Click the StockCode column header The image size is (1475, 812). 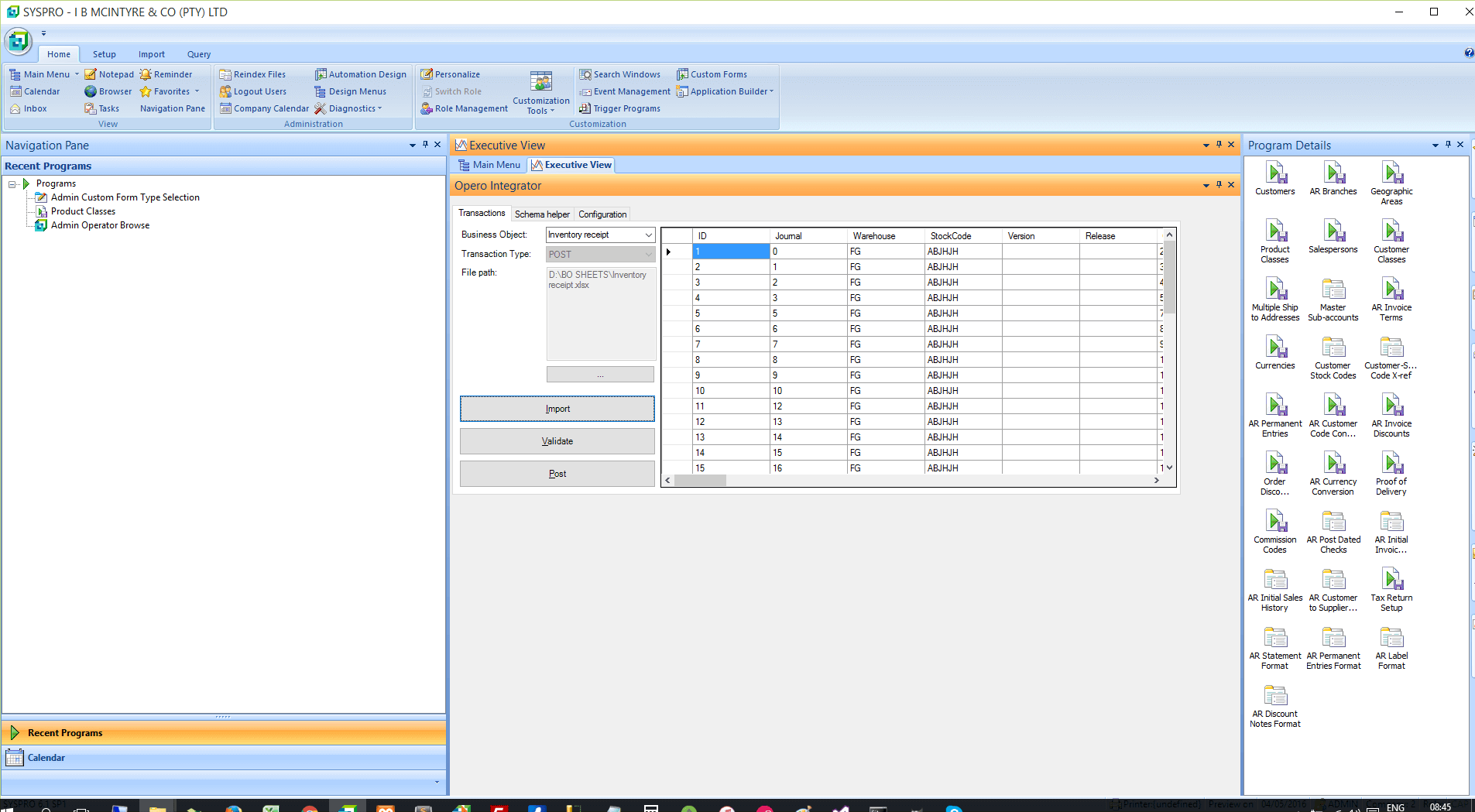click(x=963, y=236)
